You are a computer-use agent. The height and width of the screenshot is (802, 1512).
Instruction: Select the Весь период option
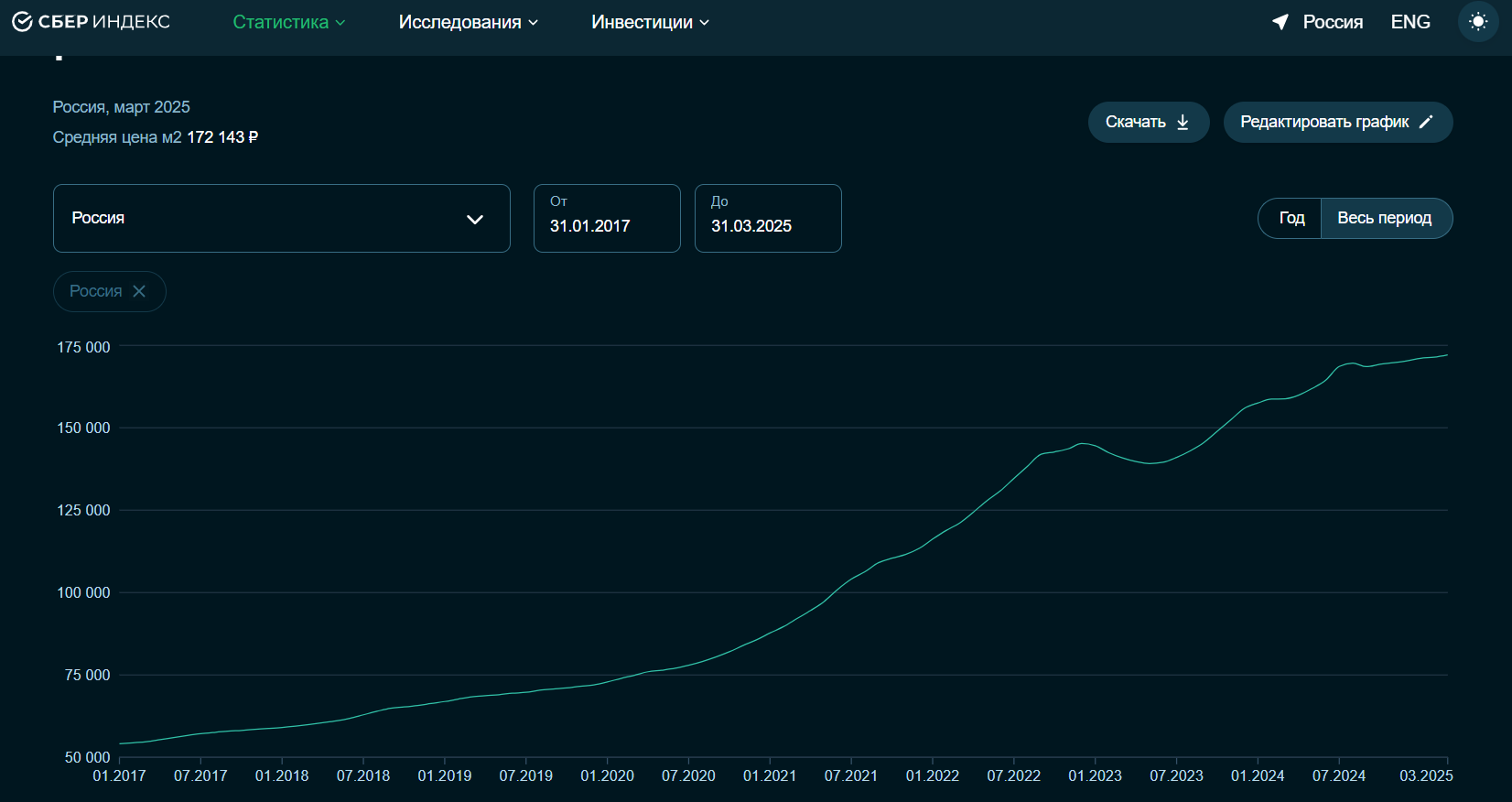1384,218
